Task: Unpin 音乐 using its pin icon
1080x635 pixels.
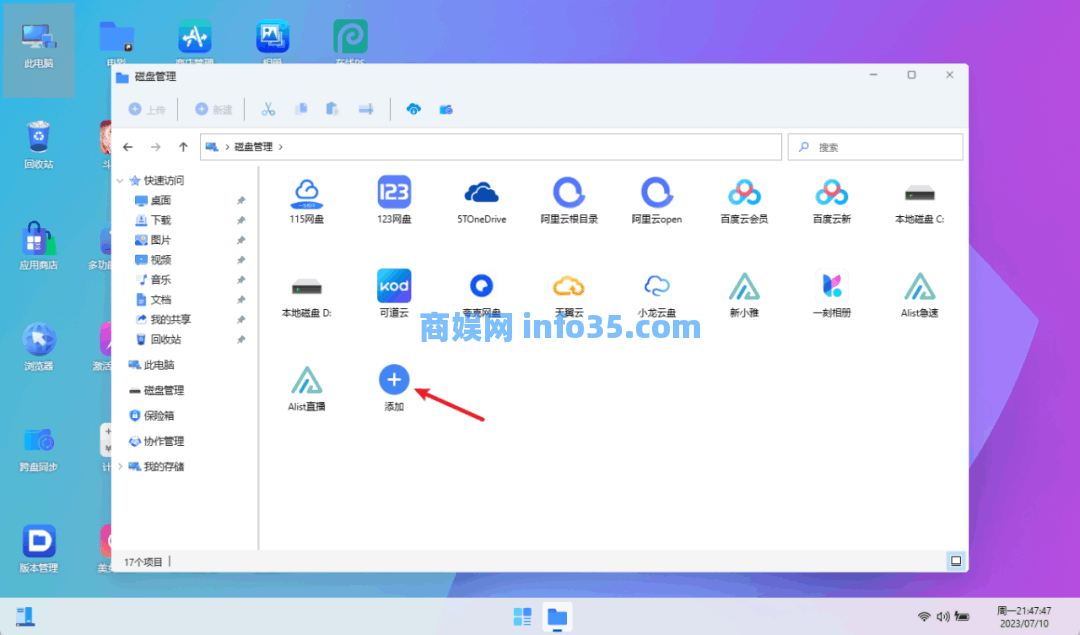Action: click(x=241, y=280)
